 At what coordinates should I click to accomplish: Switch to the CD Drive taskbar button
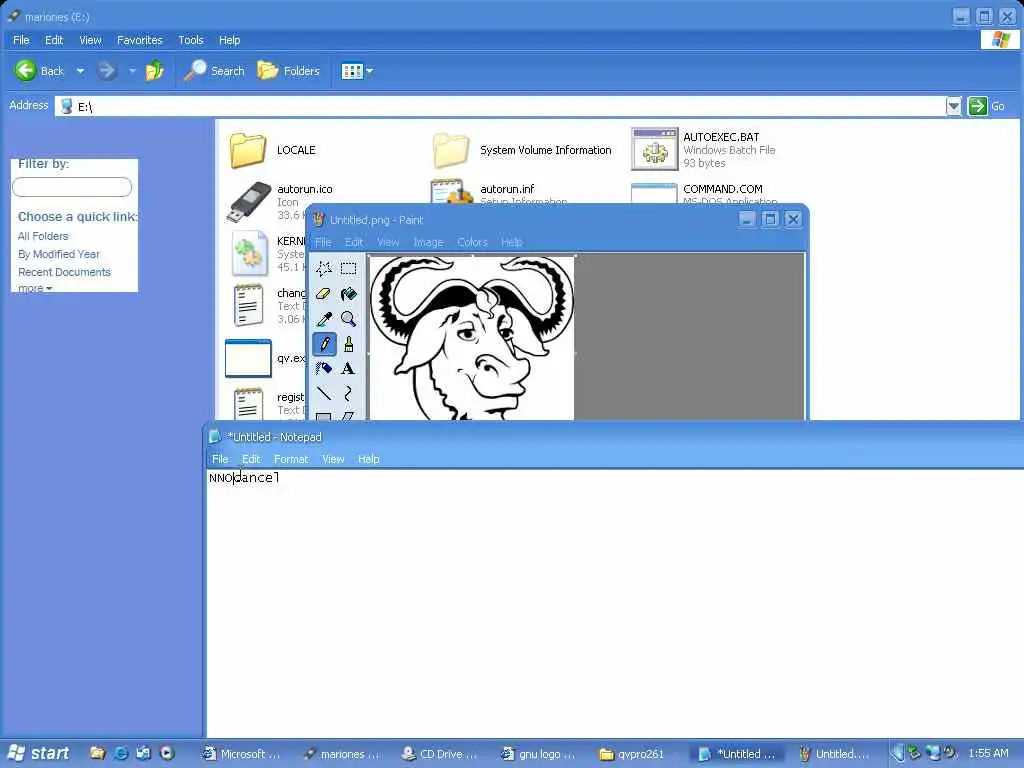440,754
